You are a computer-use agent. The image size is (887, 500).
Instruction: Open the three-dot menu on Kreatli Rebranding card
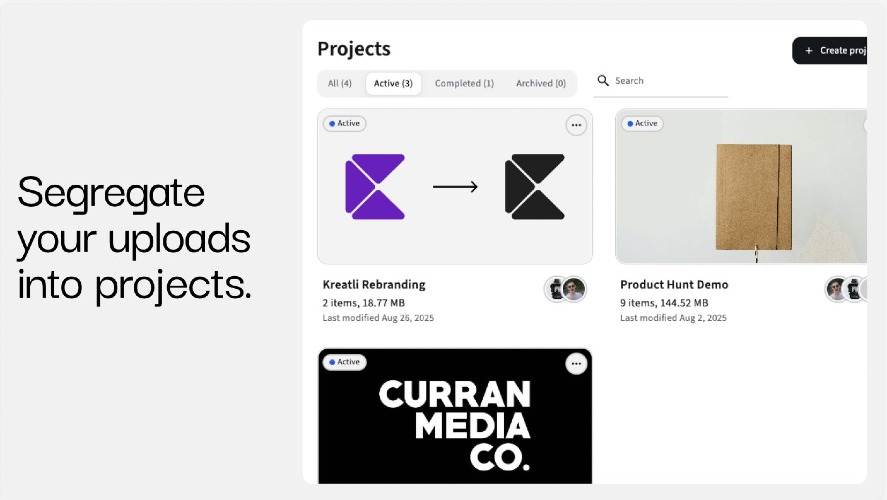pos(576,126)
